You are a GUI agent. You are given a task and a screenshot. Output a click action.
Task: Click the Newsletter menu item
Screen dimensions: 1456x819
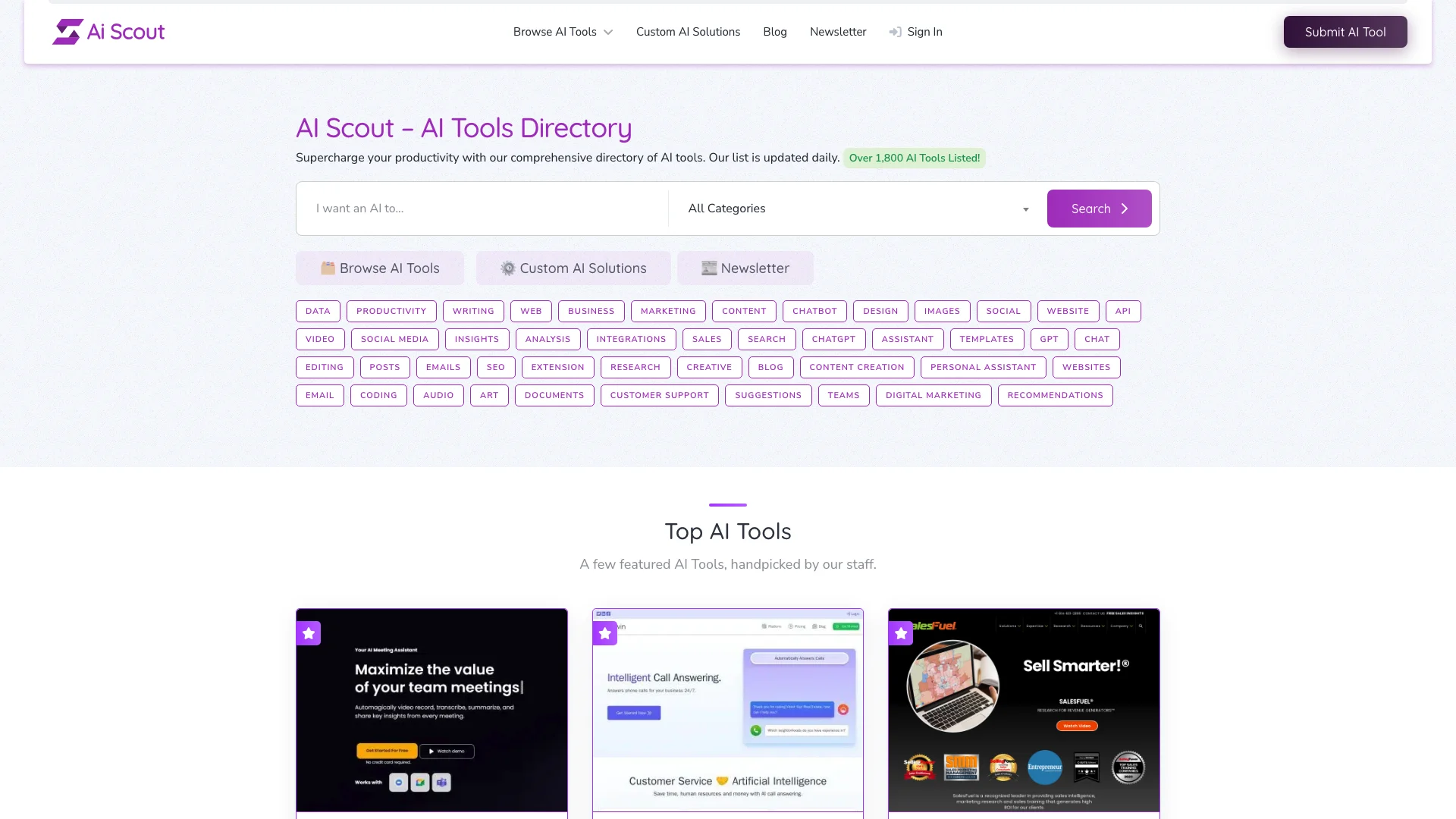(838, 32)
